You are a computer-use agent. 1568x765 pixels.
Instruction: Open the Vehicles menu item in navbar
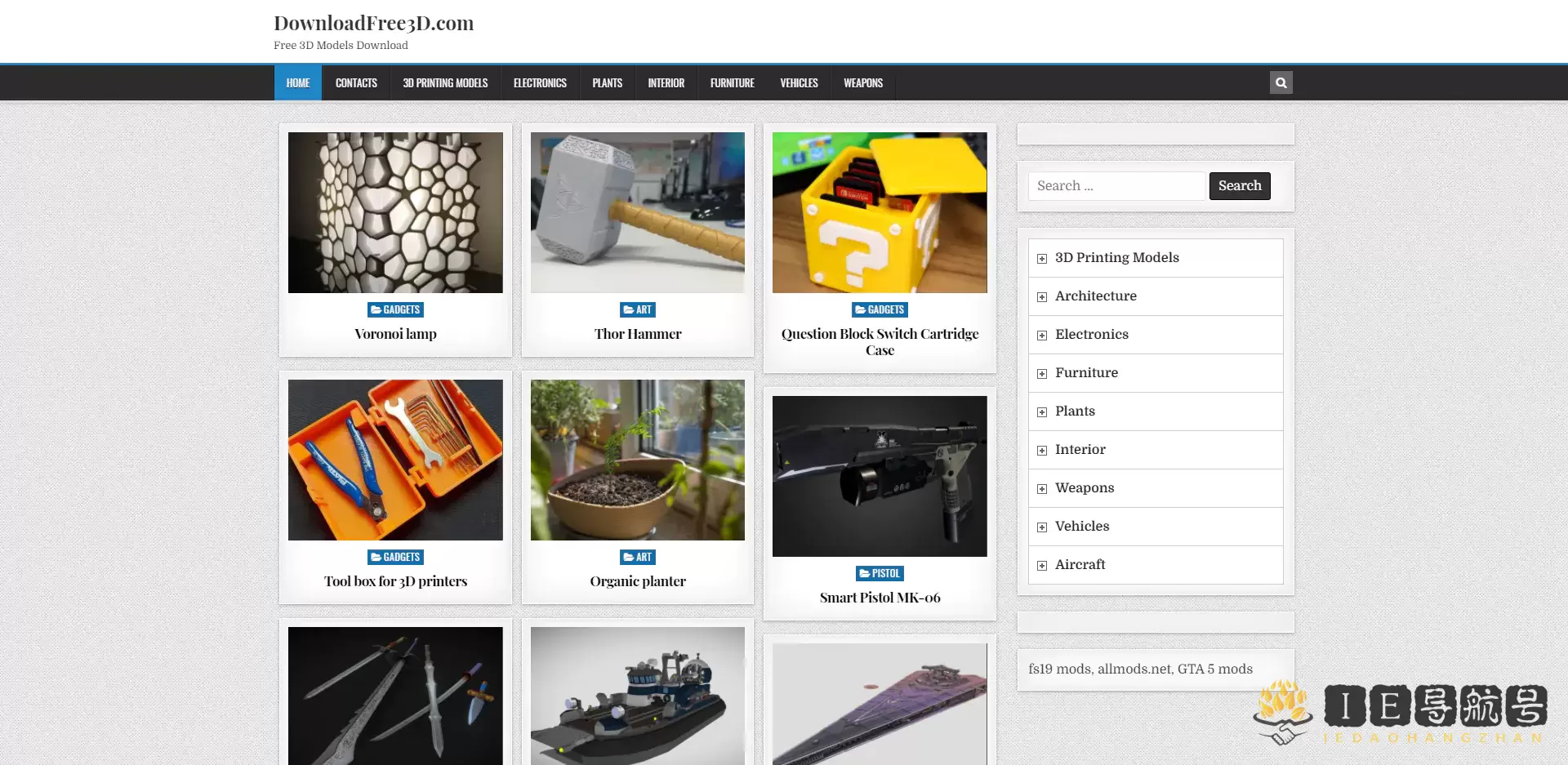799,83
